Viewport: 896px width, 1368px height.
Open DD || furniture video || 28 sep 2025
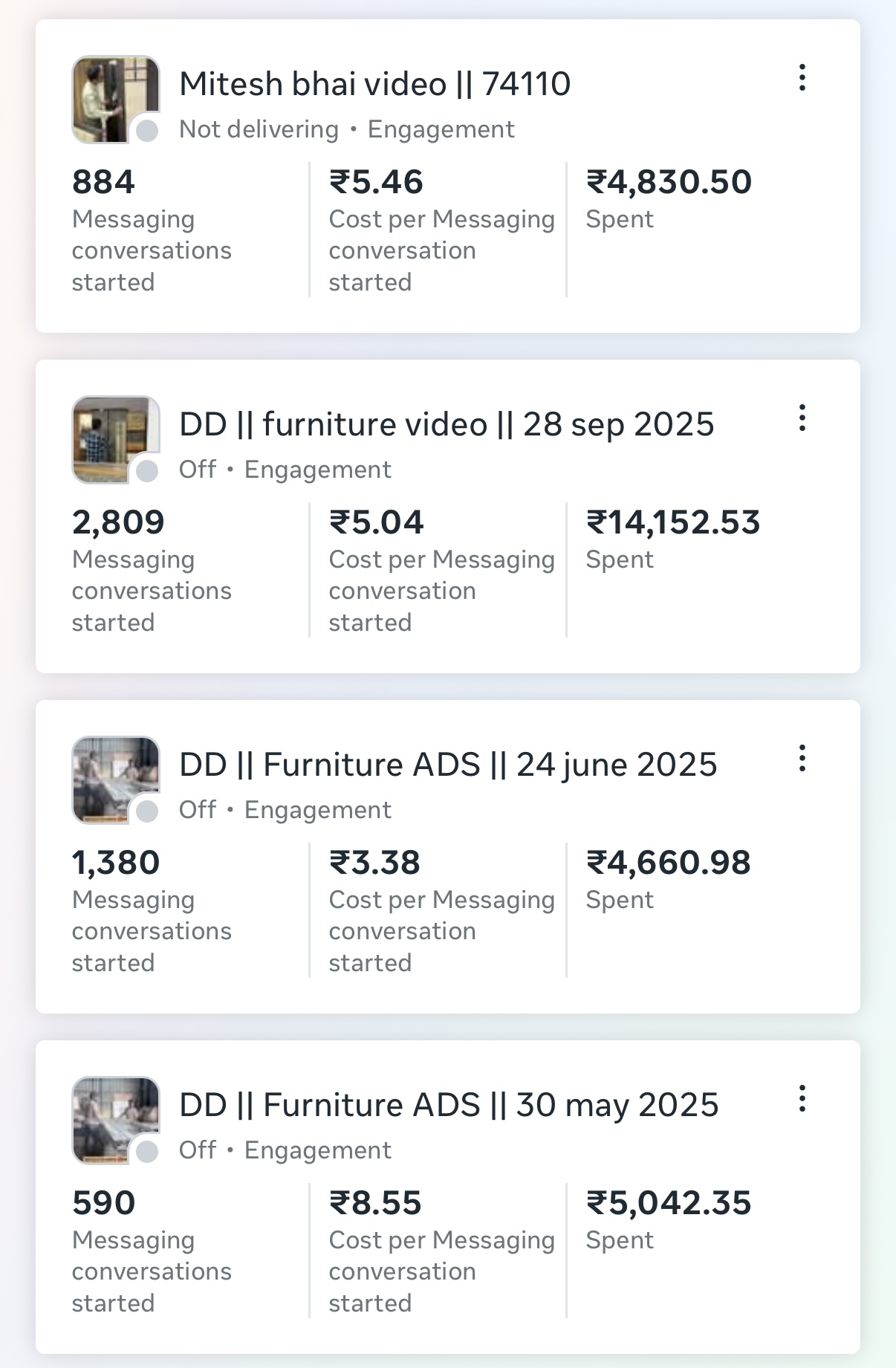tap(446, 424)
